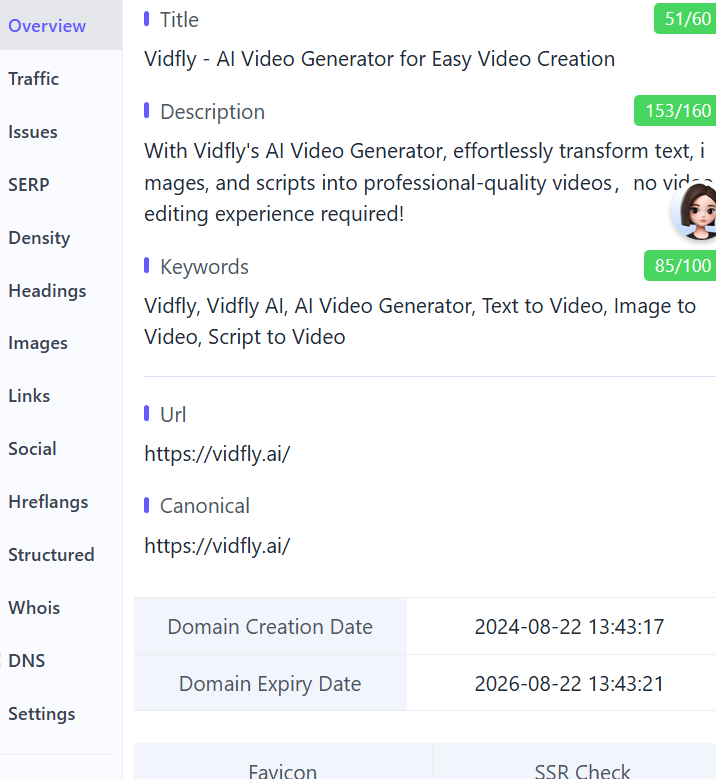Open Settings in the sidebar
This screenshot has width=716, height=779.
tap(42, 714)
